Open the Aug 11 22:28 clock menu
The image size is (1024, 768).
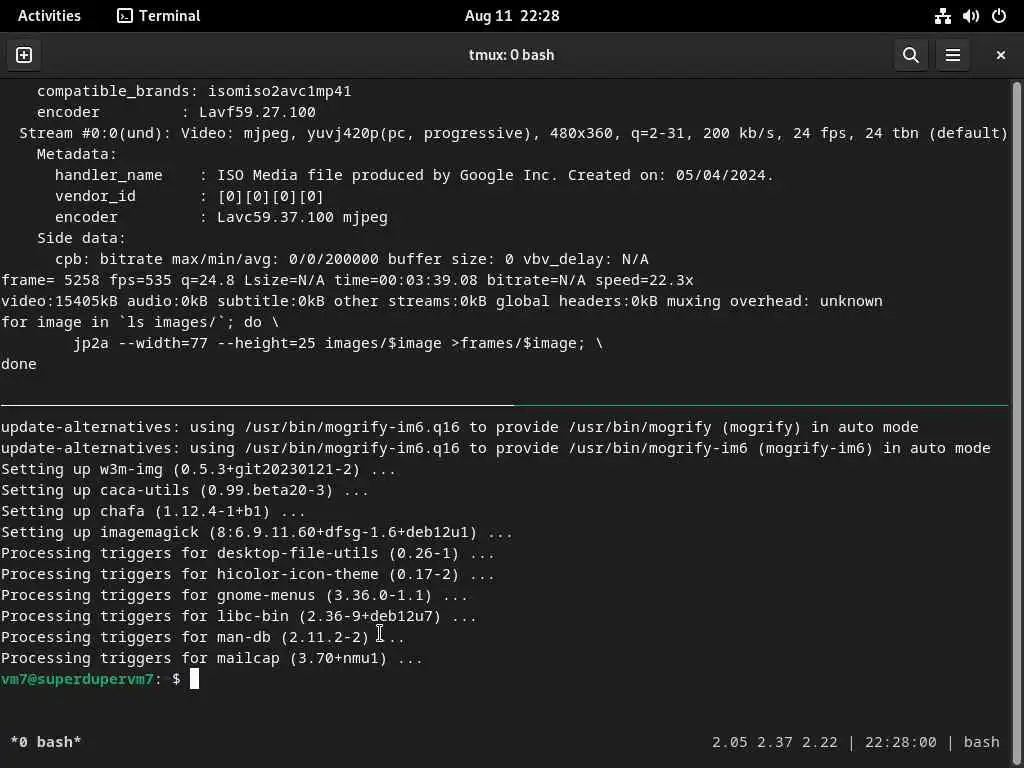(x=511, y=16)
